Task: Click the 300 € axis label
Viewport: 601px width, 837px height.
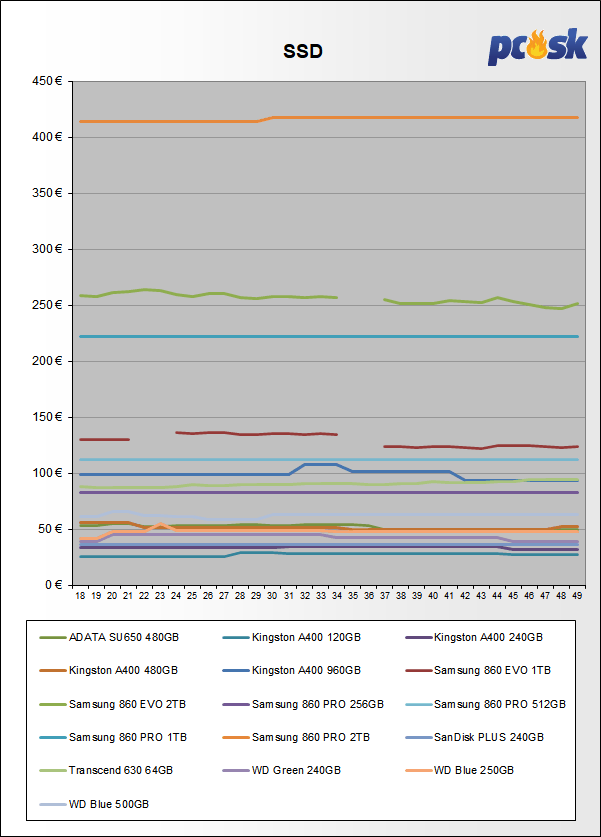Action: pos(47,249)
